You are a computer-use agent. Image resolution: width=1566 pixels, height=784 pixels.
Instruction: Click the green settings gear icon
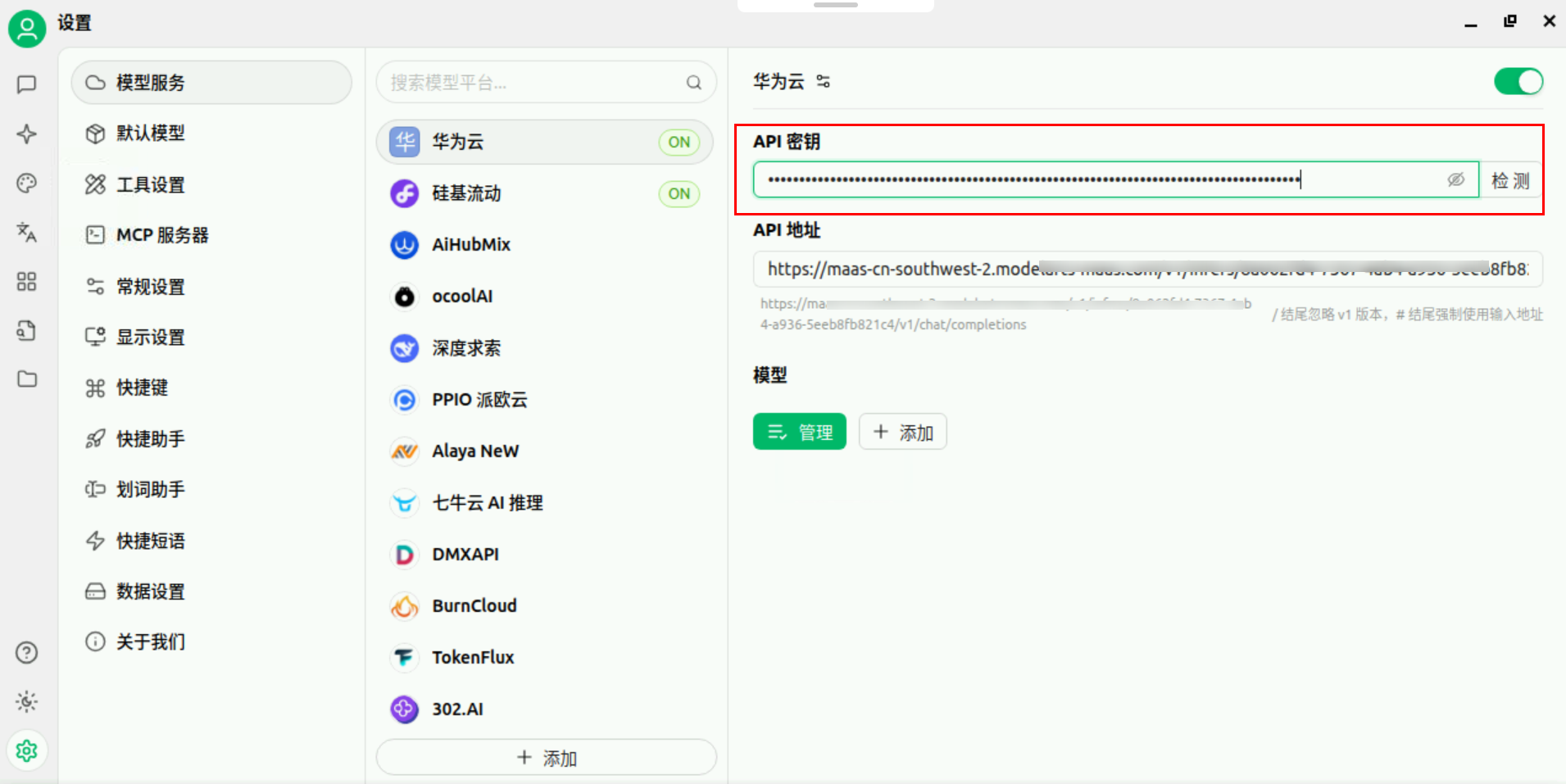coord(27,750)
